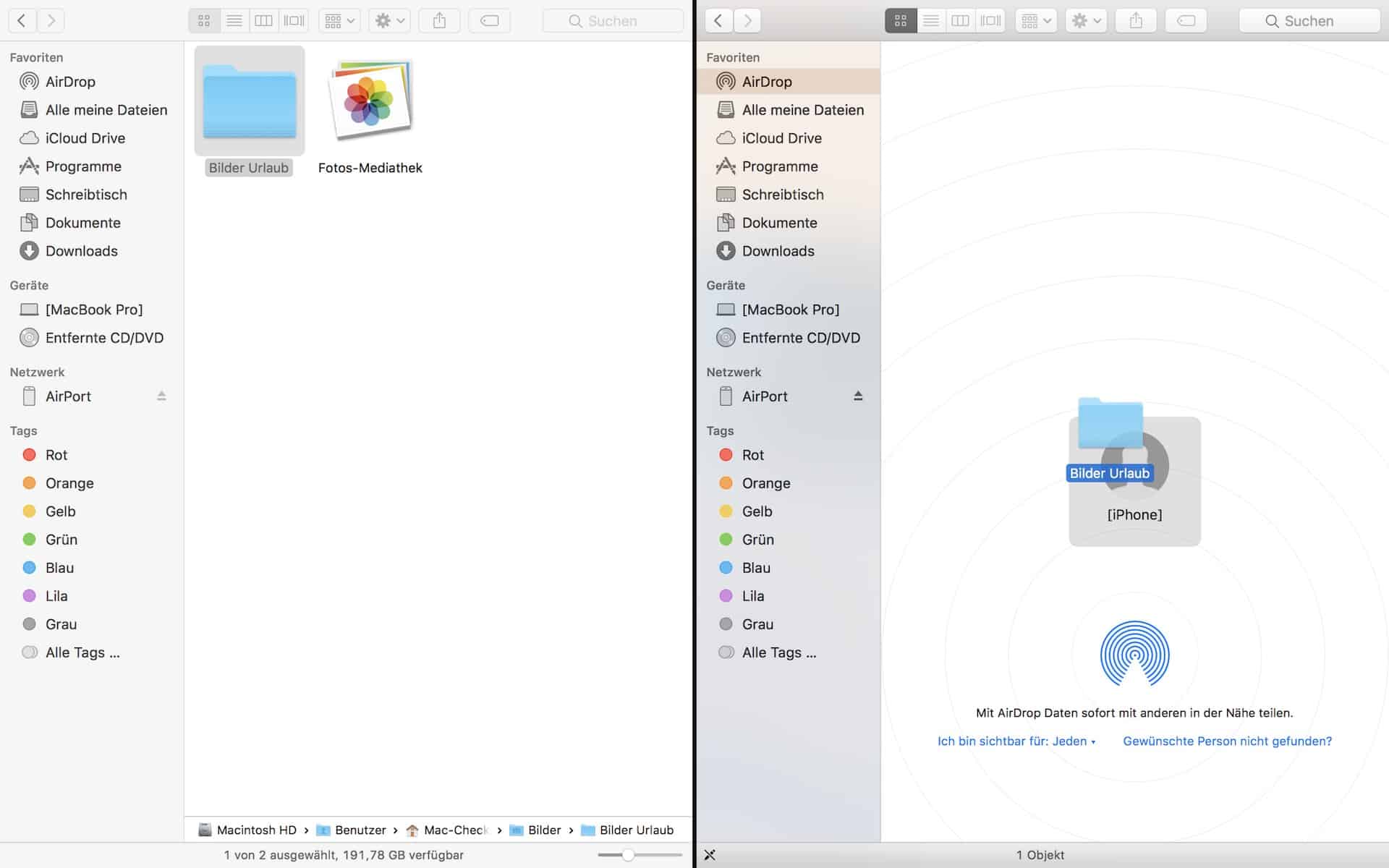Viewport: 1389px width, 868px height.
Task: Open Downloads in right sidebar
Action: (789, 251)
